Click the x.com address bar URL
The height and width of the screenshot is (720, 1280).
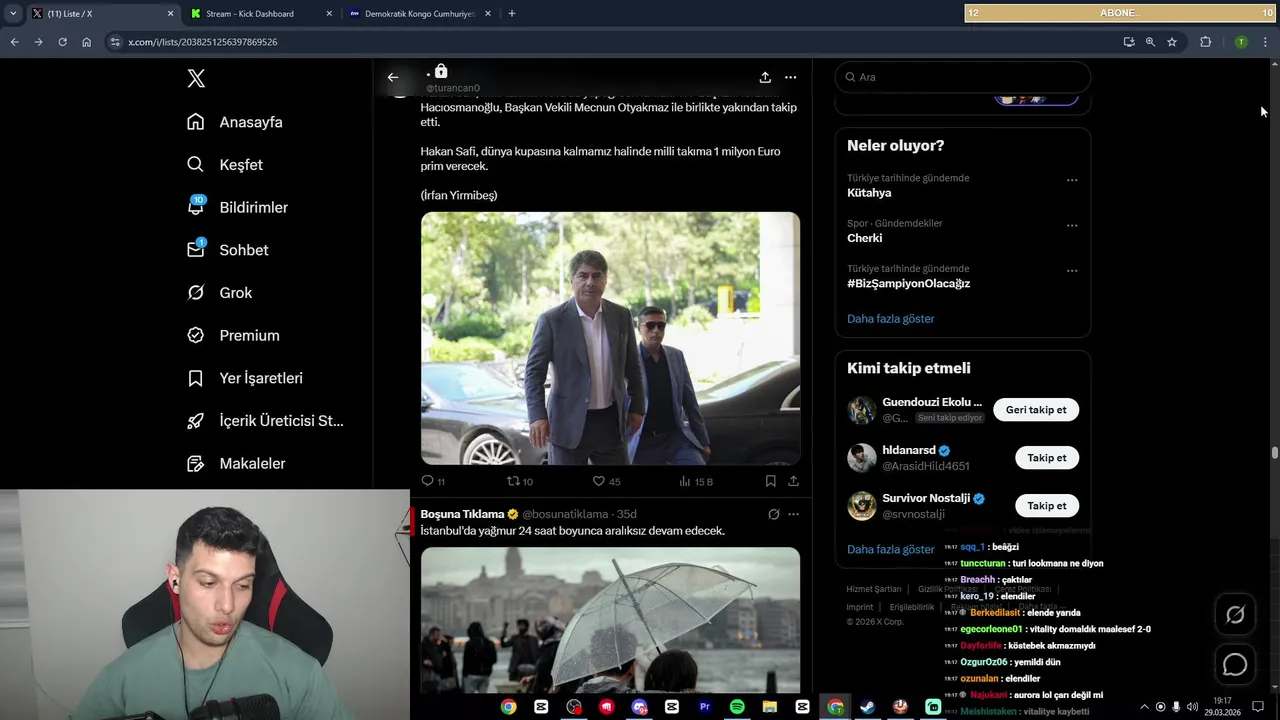click(202, 42)
